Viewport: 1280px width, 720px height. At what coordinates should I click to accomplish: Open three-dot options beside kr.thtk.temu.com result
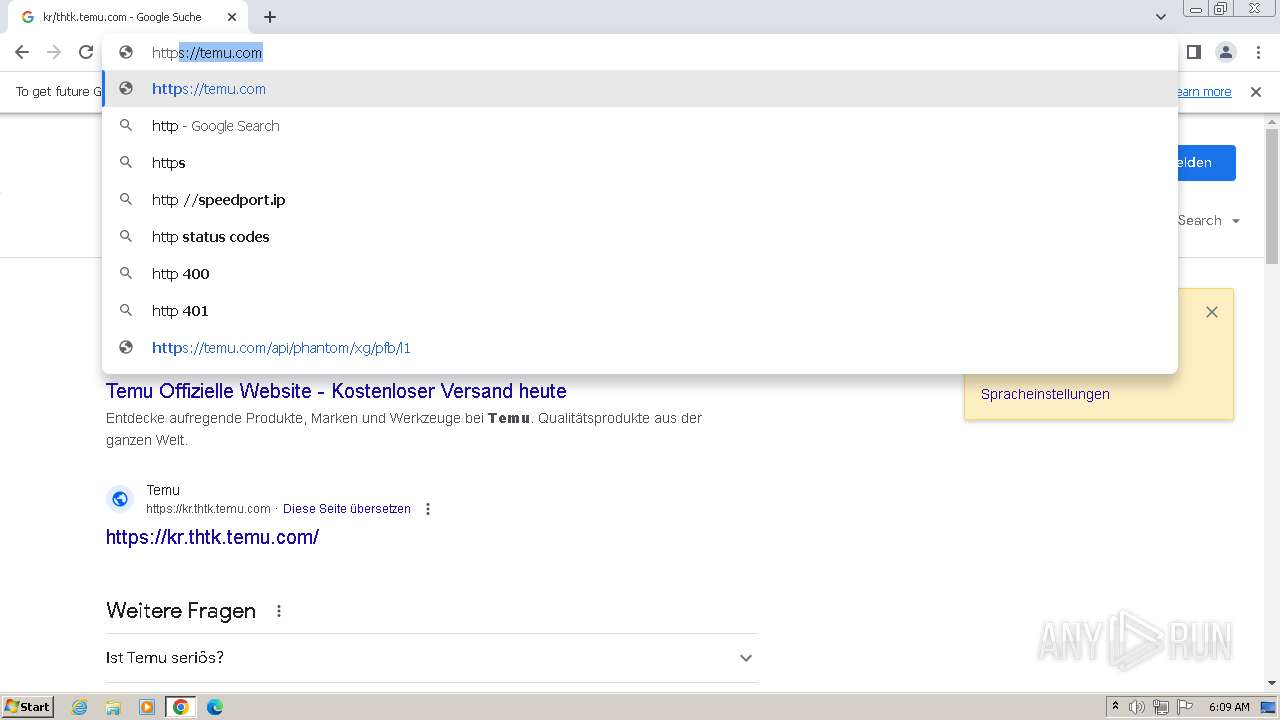coord(428,509)
